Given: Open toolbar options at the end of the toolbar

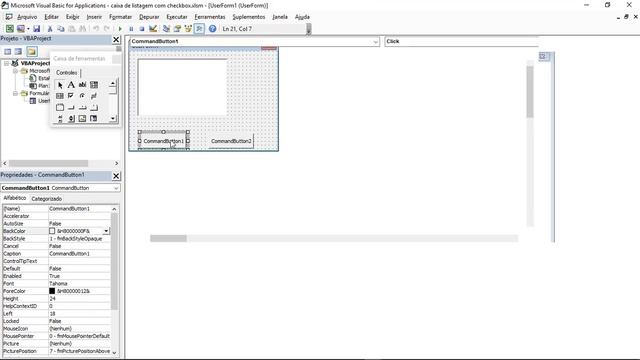Looking at the screenshot, I should 309,29.
